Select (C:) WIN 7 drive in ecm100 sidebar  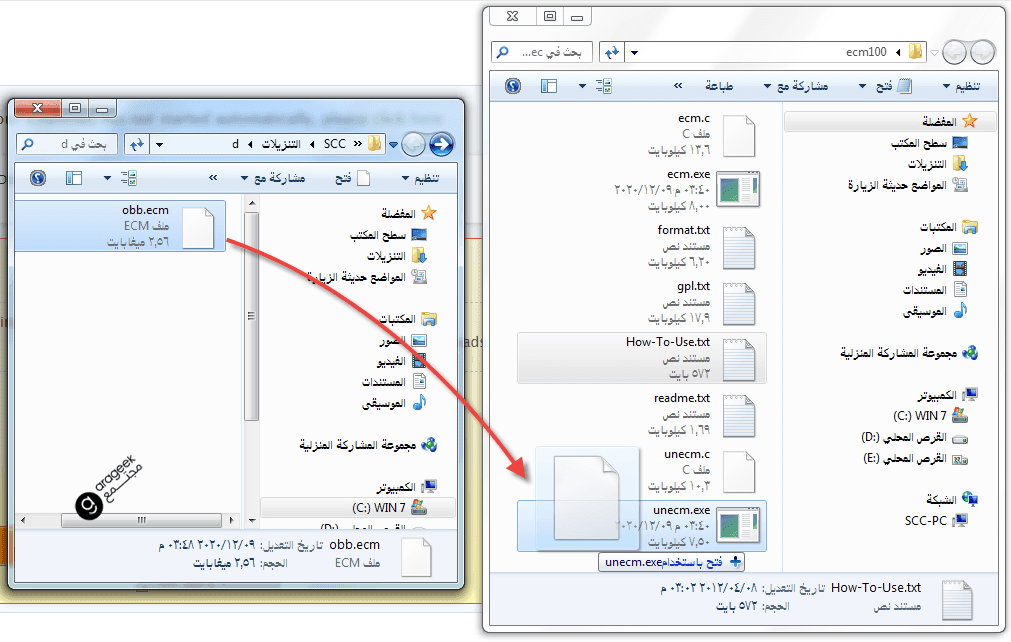coord(920,416)
